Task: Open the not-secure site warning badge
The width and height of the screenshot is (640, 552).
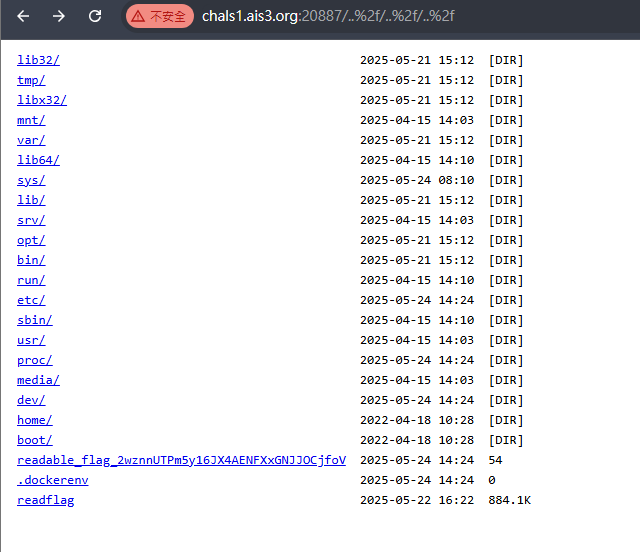Action: click(160, 16)
